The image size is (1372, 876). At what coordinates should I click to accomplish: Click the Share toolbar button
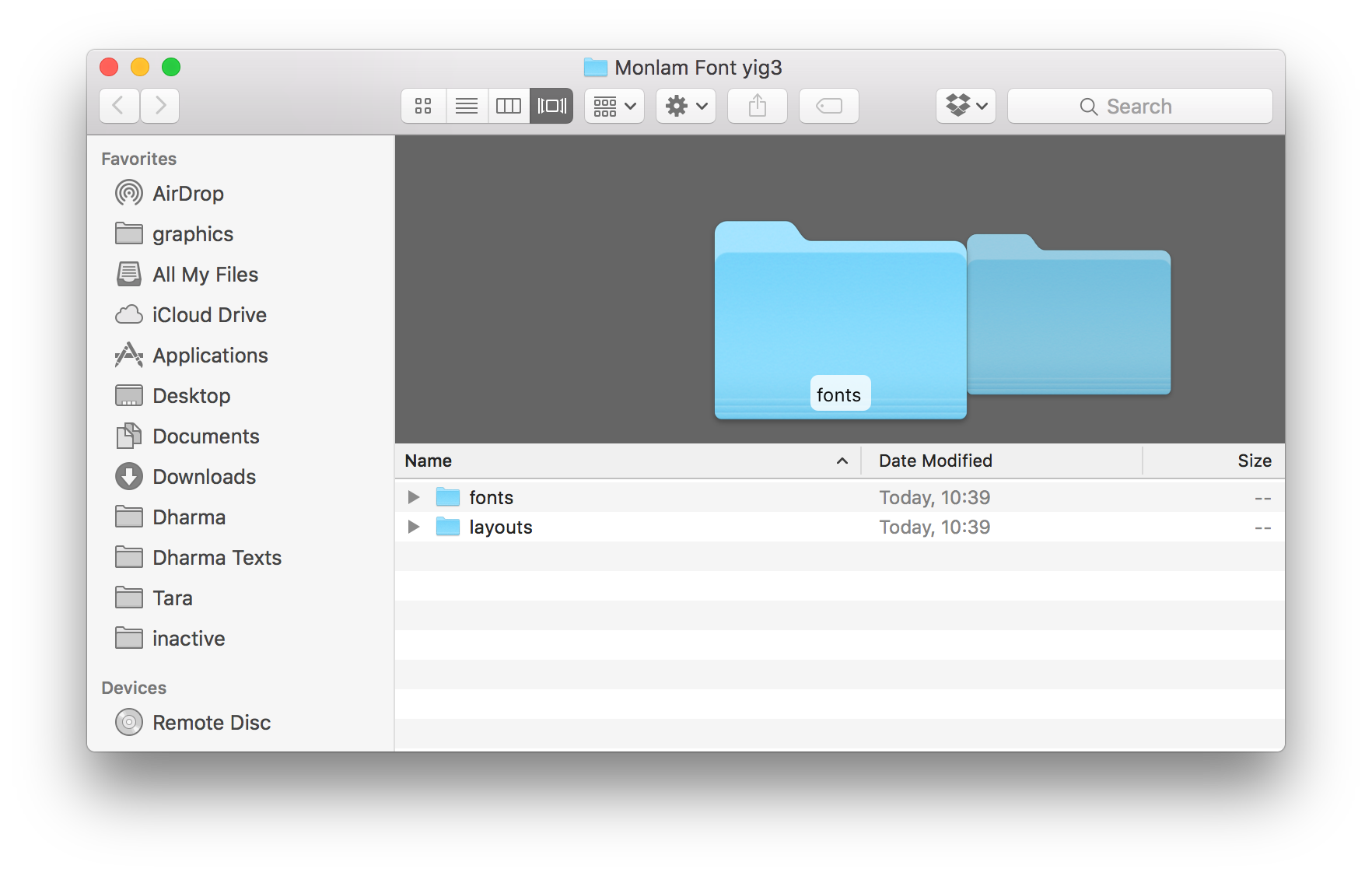(x=758, y=106)
